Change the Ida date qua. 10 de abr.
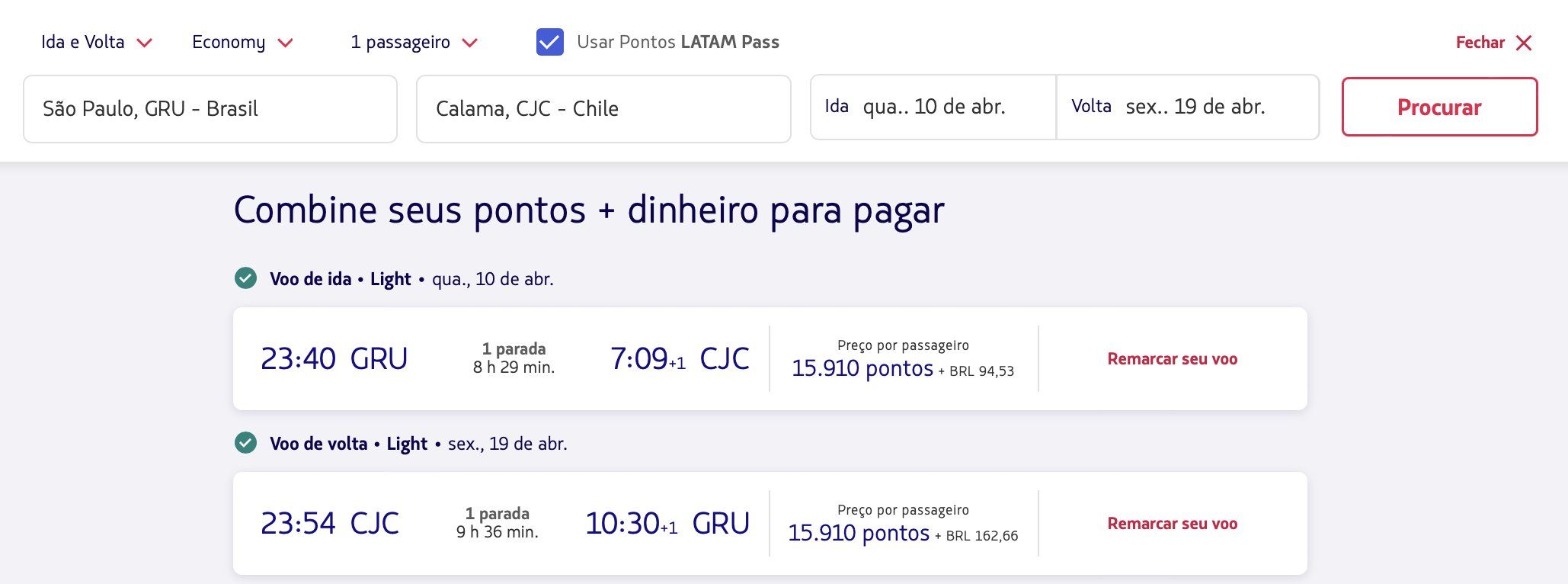This screenshot has height=584, width=1568. click(933, 107)
